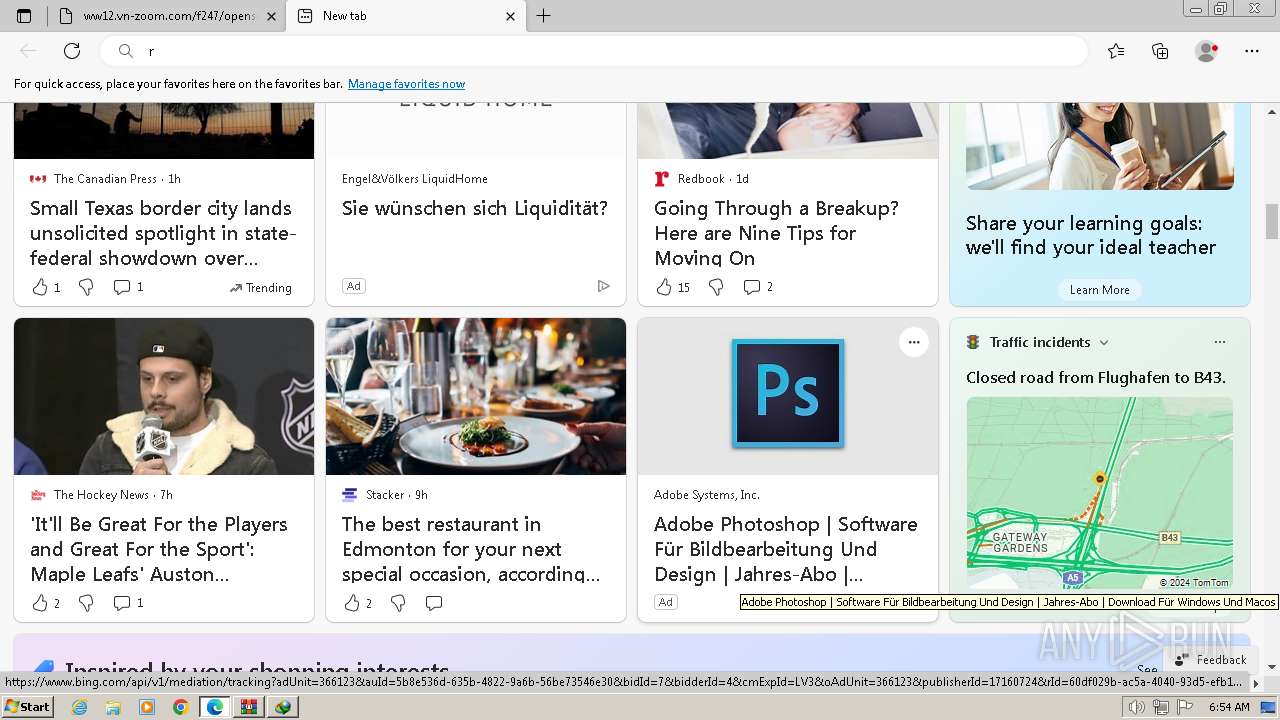Screen dimensions: 1280x720
Task: Open the best restaurant in Edmonton headline
Action: point(471,549)
